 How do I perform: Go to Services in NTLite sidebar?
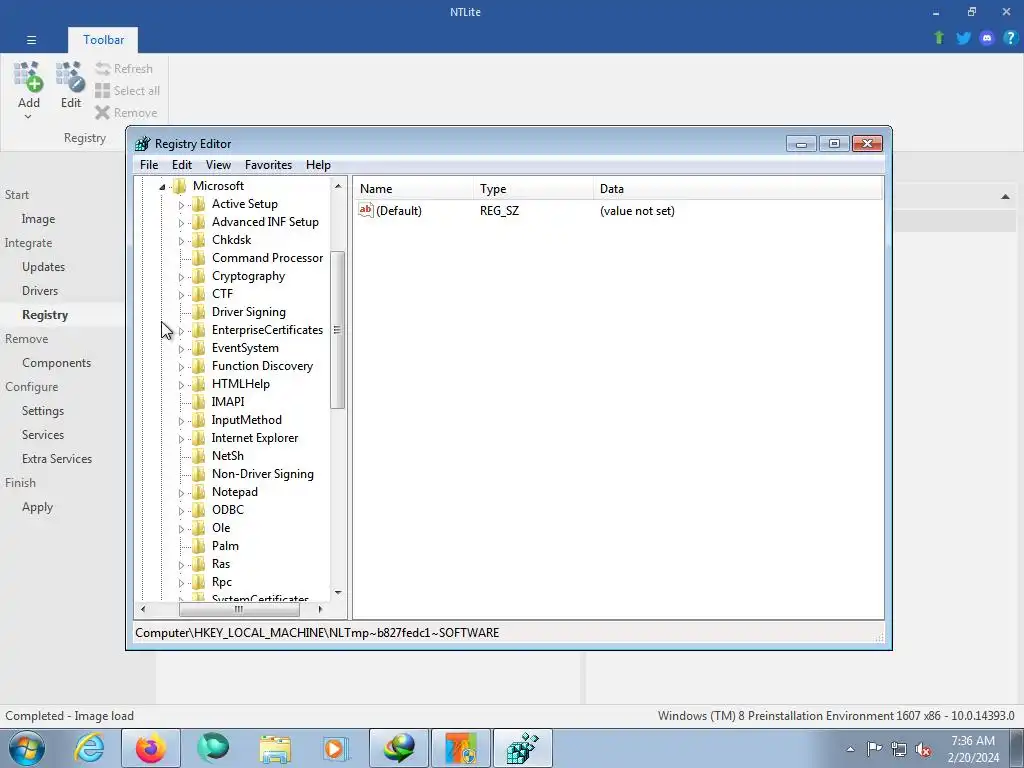tap(42, 435)
